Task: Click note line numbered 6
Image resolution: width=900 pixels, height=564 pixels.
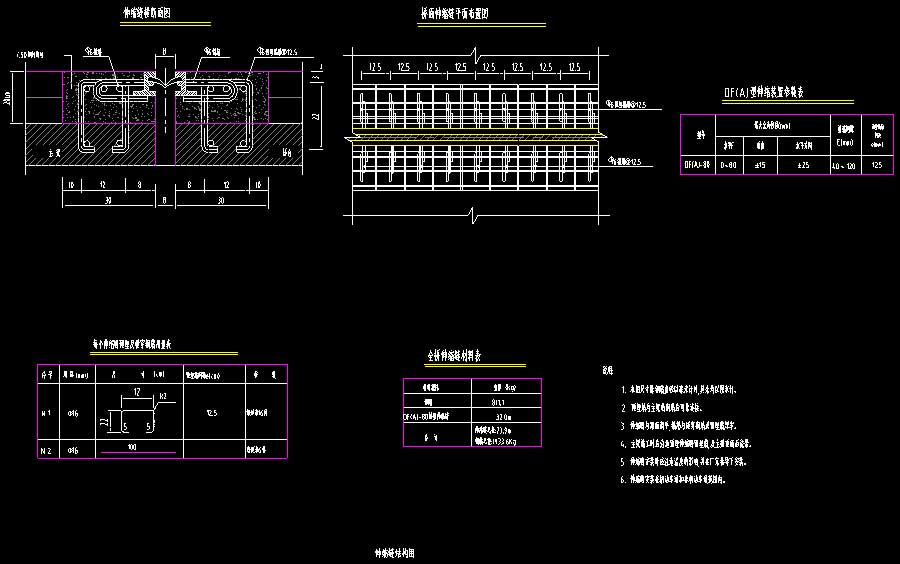Action: coord(673,479)
